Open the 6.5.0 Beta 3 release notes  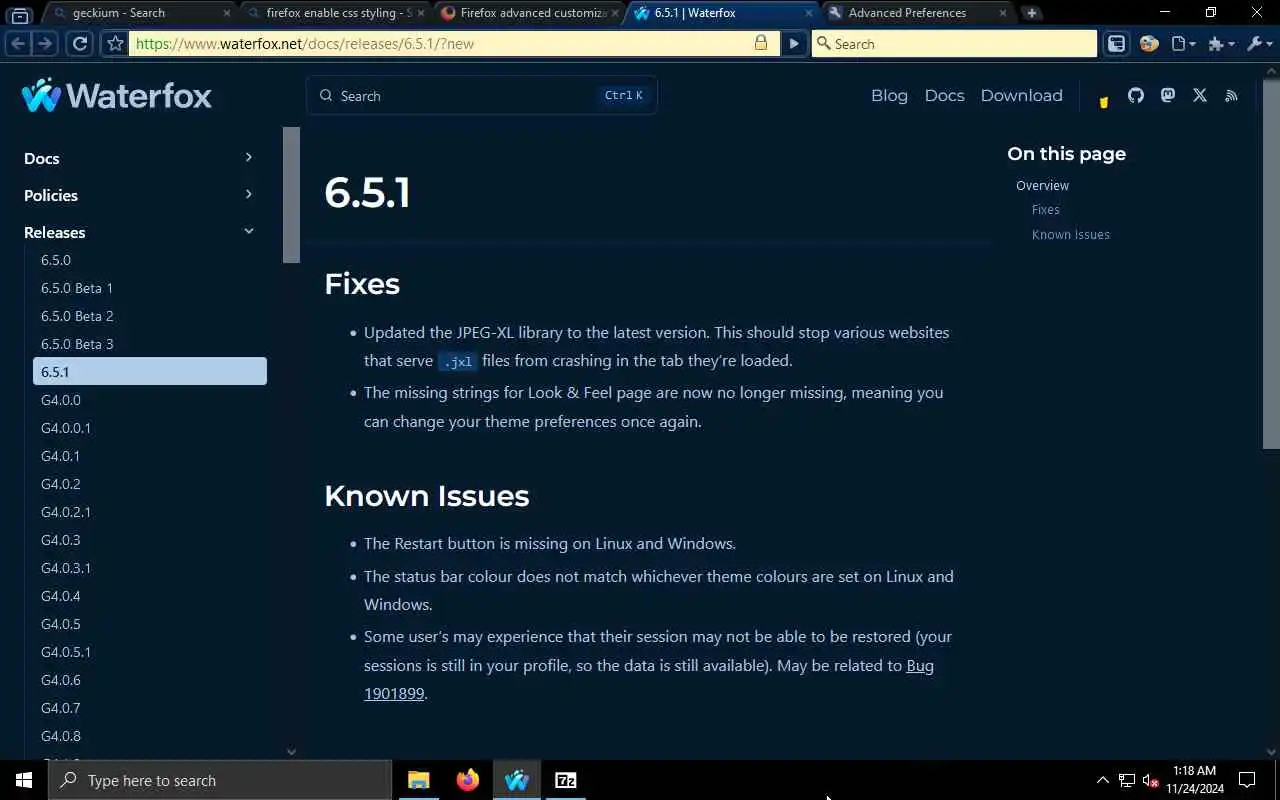[150, 344]
